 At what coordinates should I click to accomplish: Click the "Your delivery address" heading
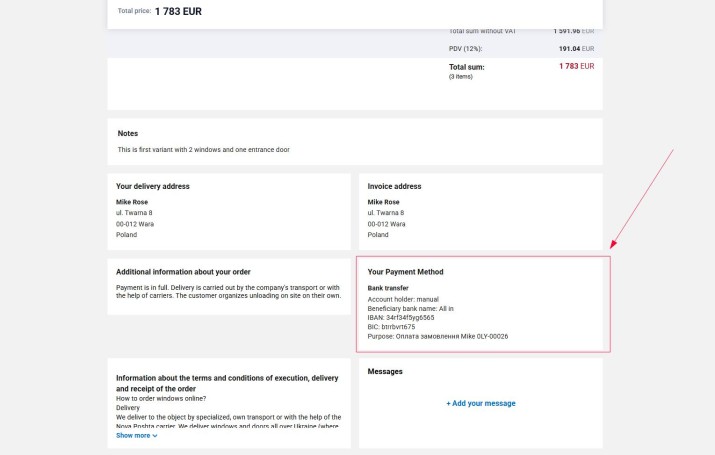(152, 186)
